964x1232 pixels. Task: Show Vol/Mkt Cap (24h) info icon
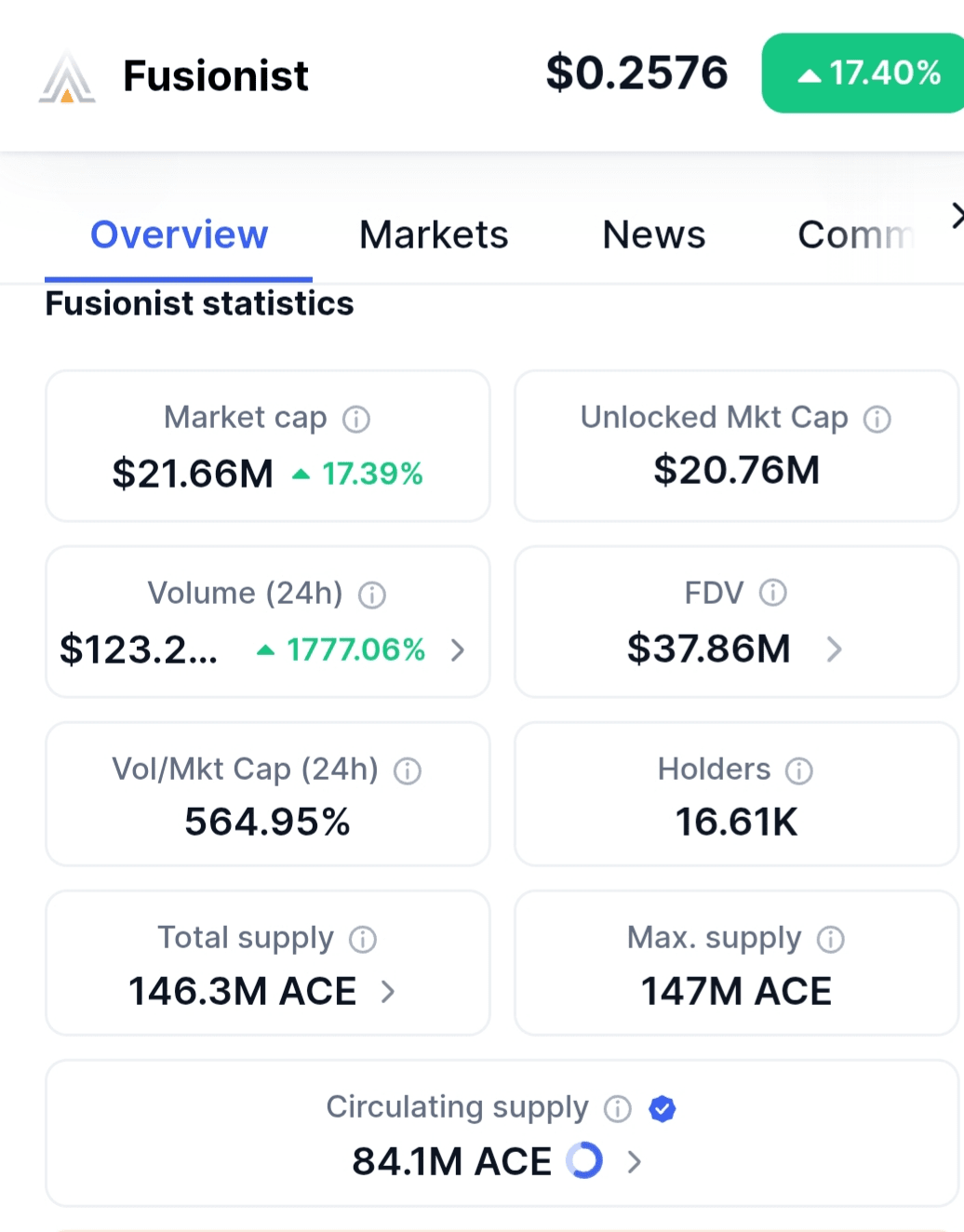(408, 770)
